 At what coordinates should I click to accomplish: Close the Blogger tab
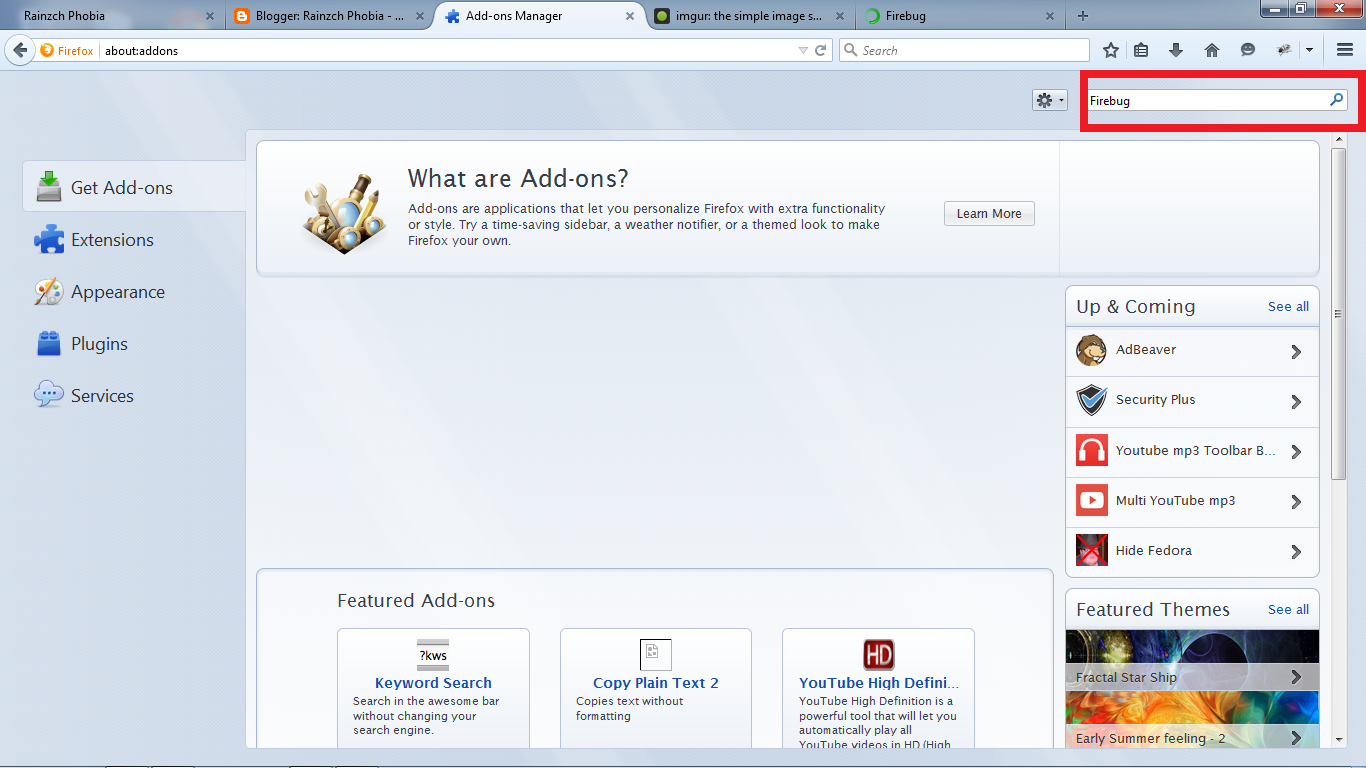click(420, 16)
